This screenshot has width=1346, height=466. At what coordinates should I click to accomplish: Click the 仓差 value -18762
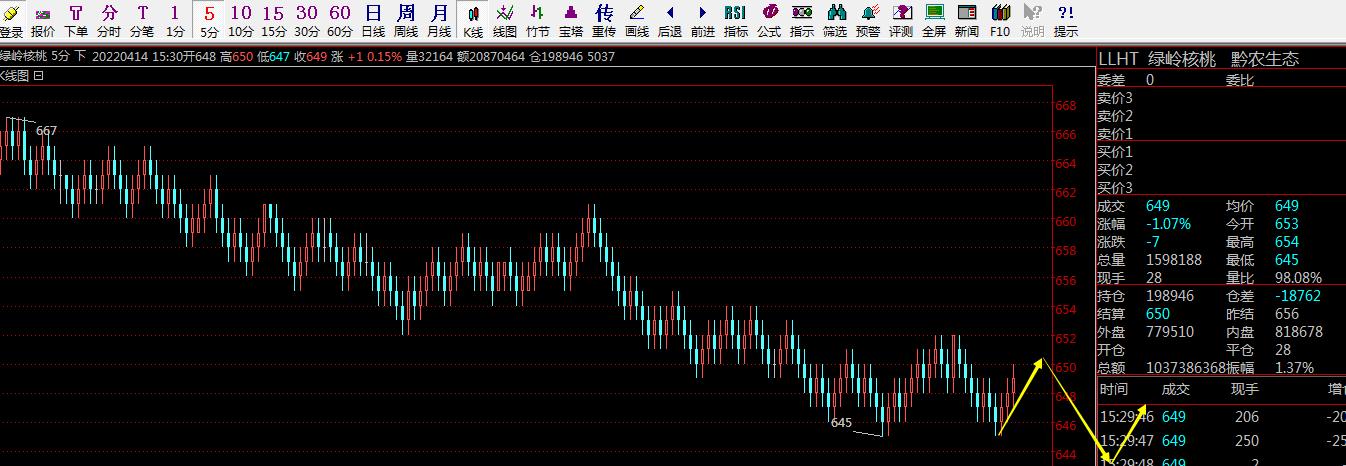(1298, 296)
